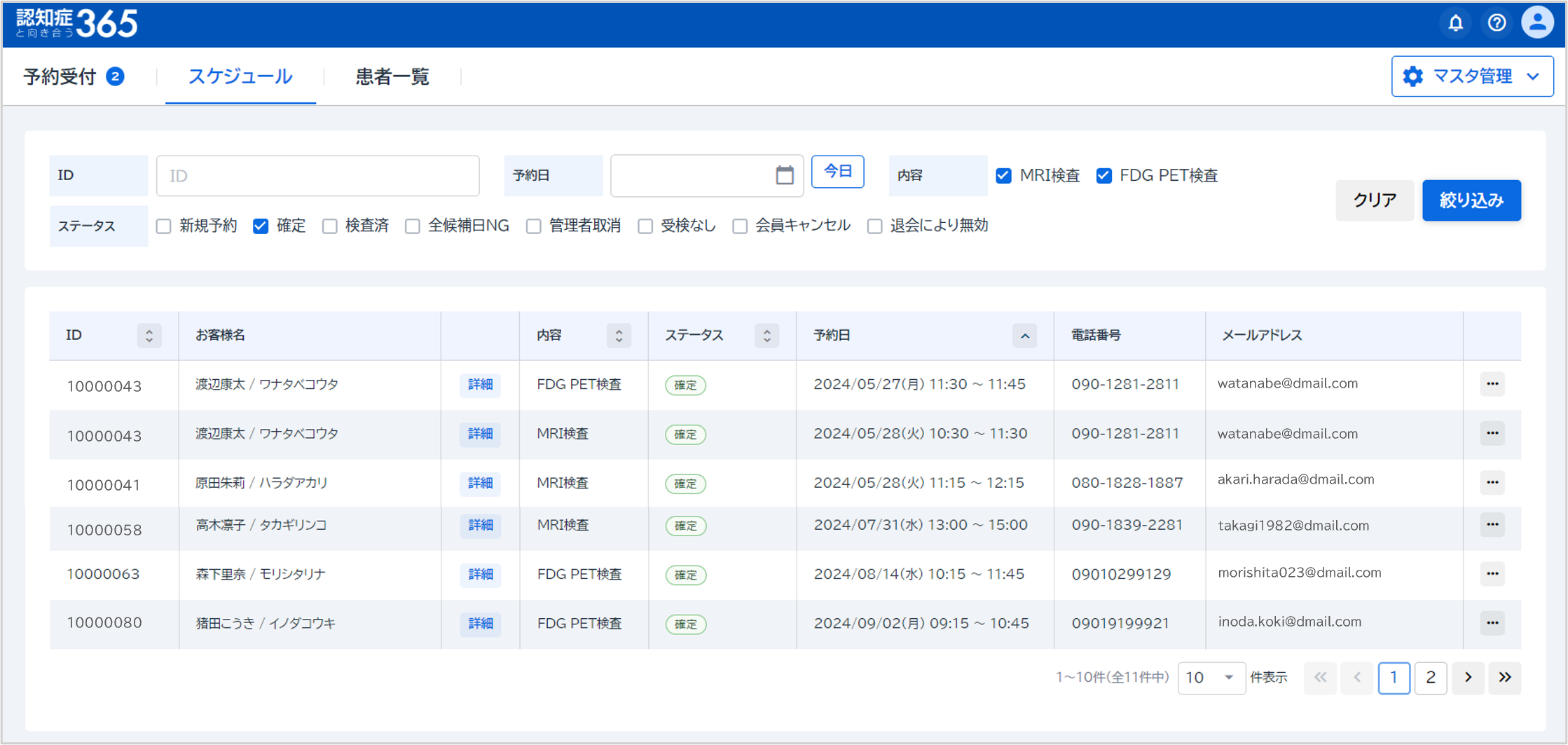Open the notifications bell icon
The image size is (1568, 745).
coord(1455,23)
